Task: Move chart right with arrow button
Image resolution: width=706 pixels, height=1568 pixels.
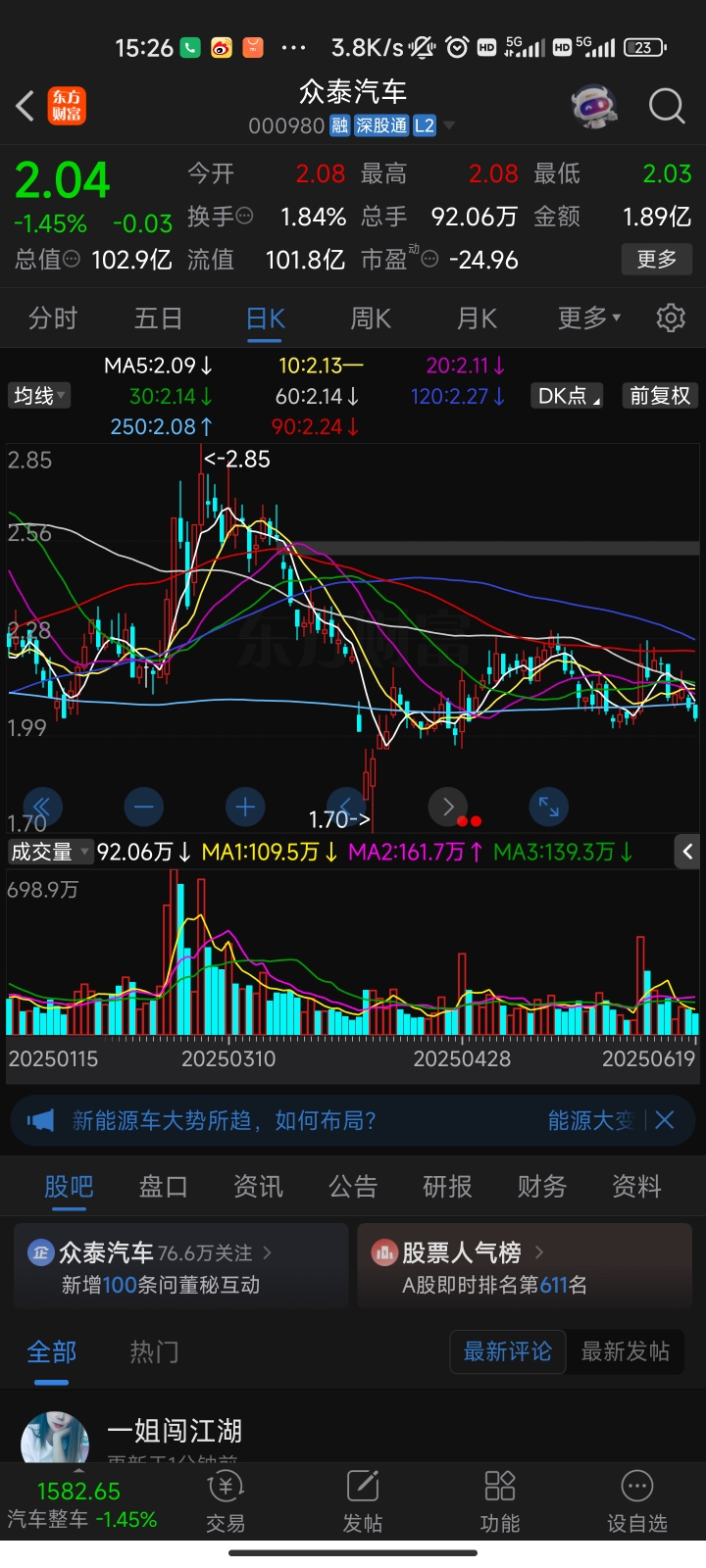Action: click(448, 808)
